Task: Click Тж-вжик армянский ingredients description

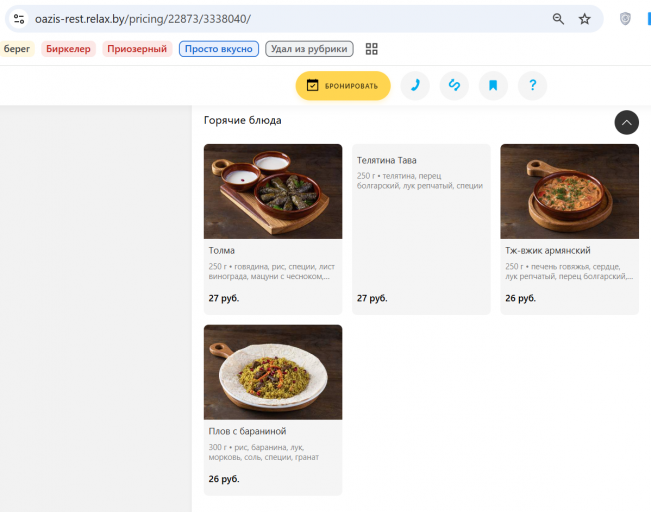Action: pos(569,271)
